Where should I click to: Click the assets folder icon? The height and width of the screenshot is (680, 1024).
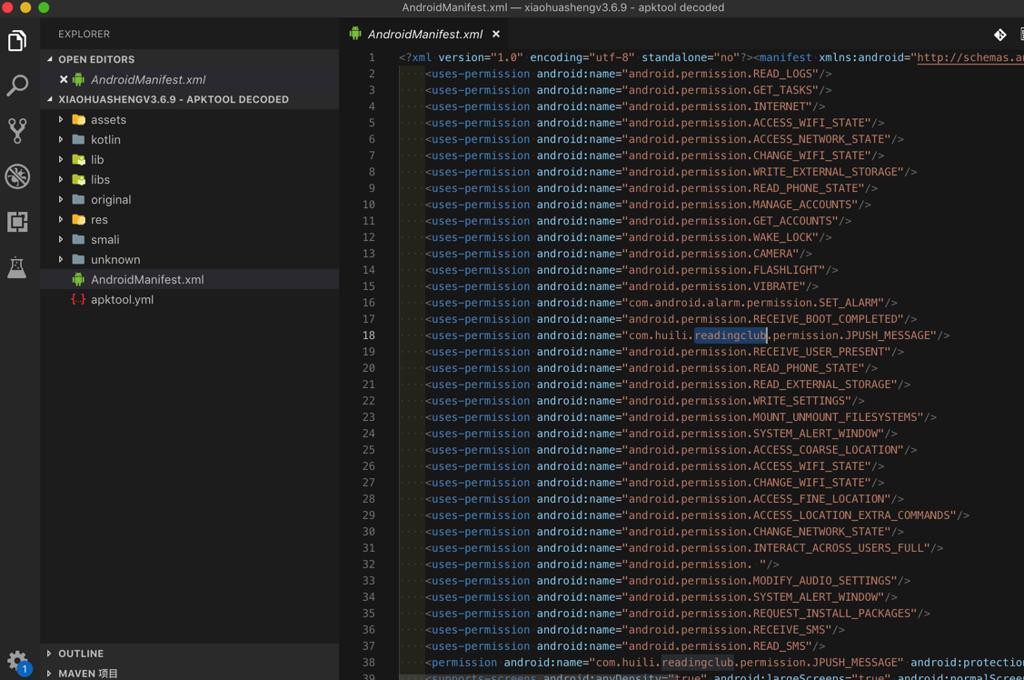78,120
